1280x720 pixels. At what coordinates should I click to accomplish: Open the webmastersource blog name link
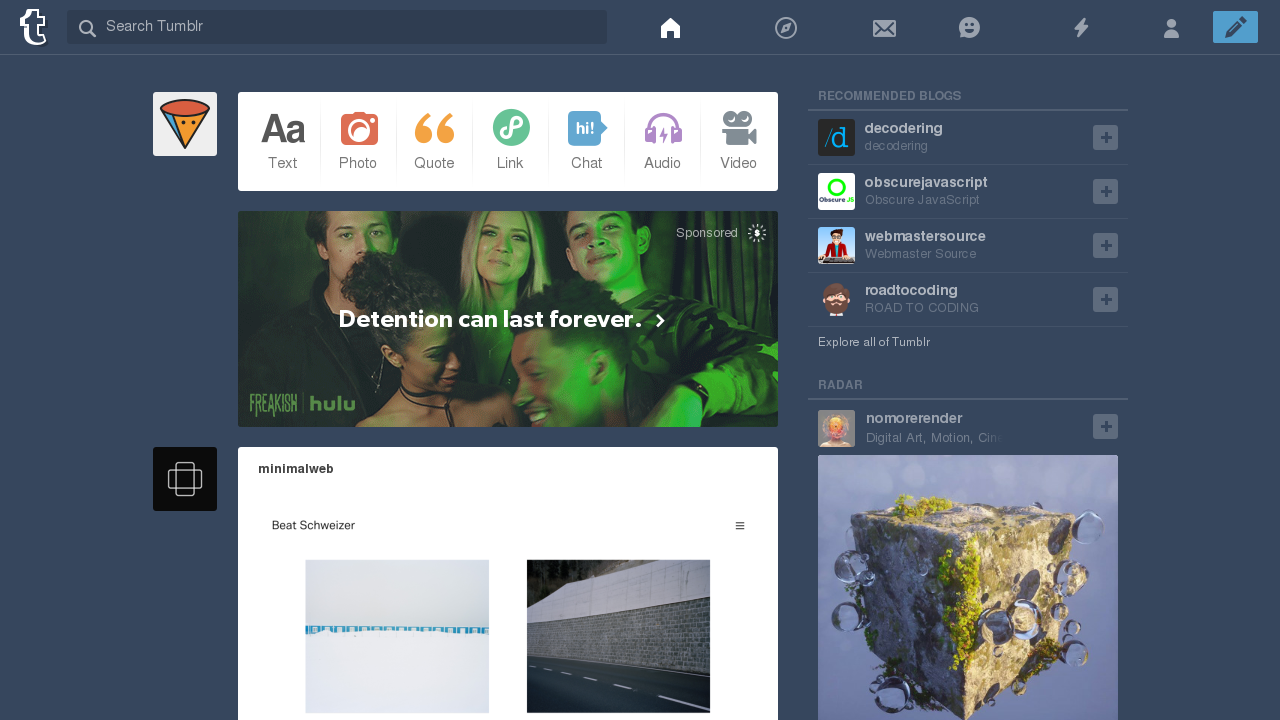click(925, 236)
